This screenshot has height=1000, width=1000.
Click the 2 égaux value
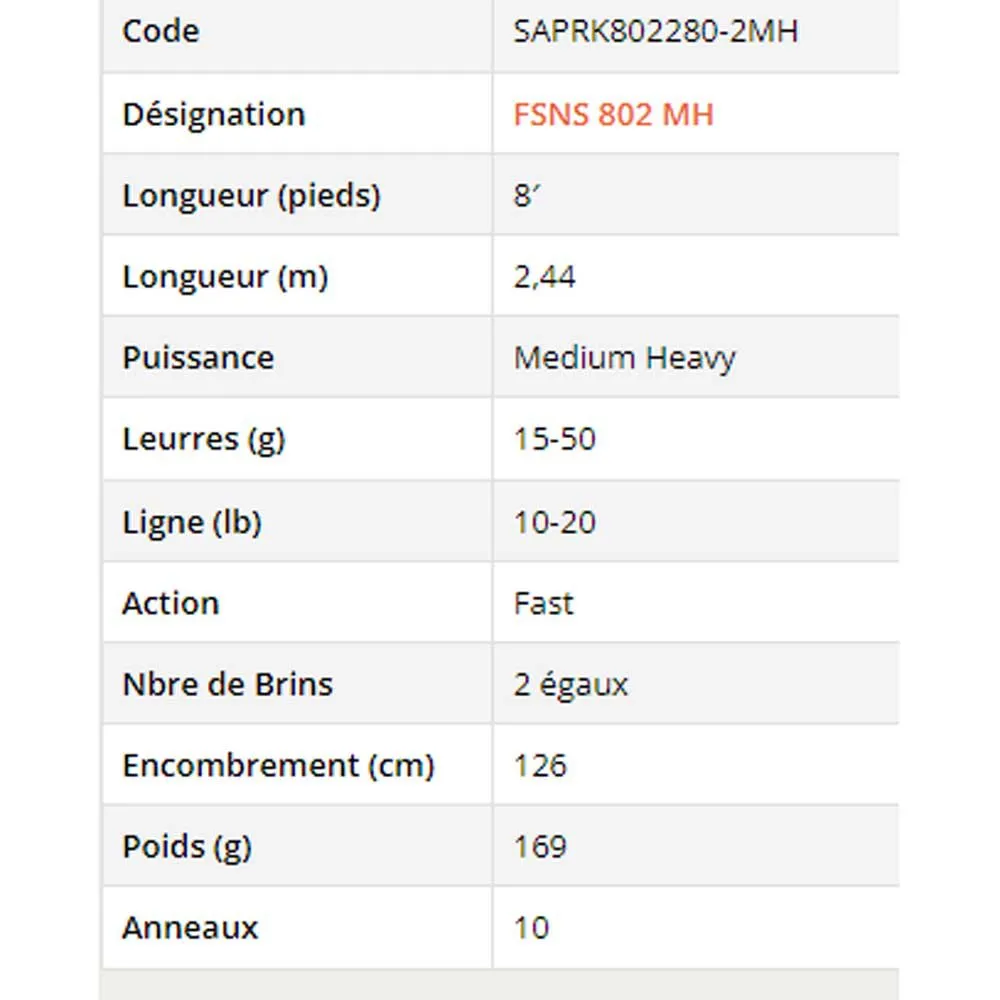coord(571,684)
